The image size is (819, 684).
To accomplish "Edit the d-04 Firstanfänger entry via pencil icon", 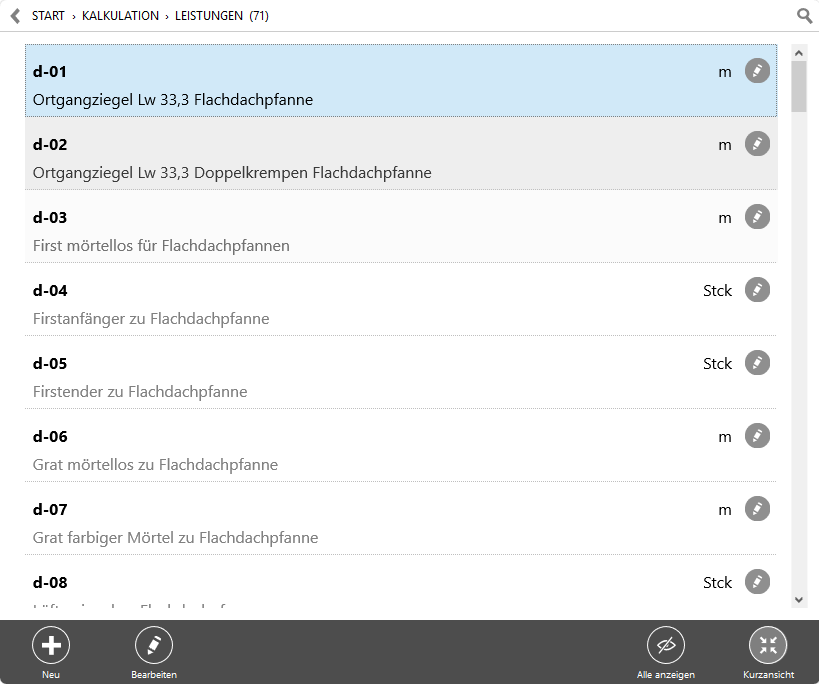I will point(757,290).
